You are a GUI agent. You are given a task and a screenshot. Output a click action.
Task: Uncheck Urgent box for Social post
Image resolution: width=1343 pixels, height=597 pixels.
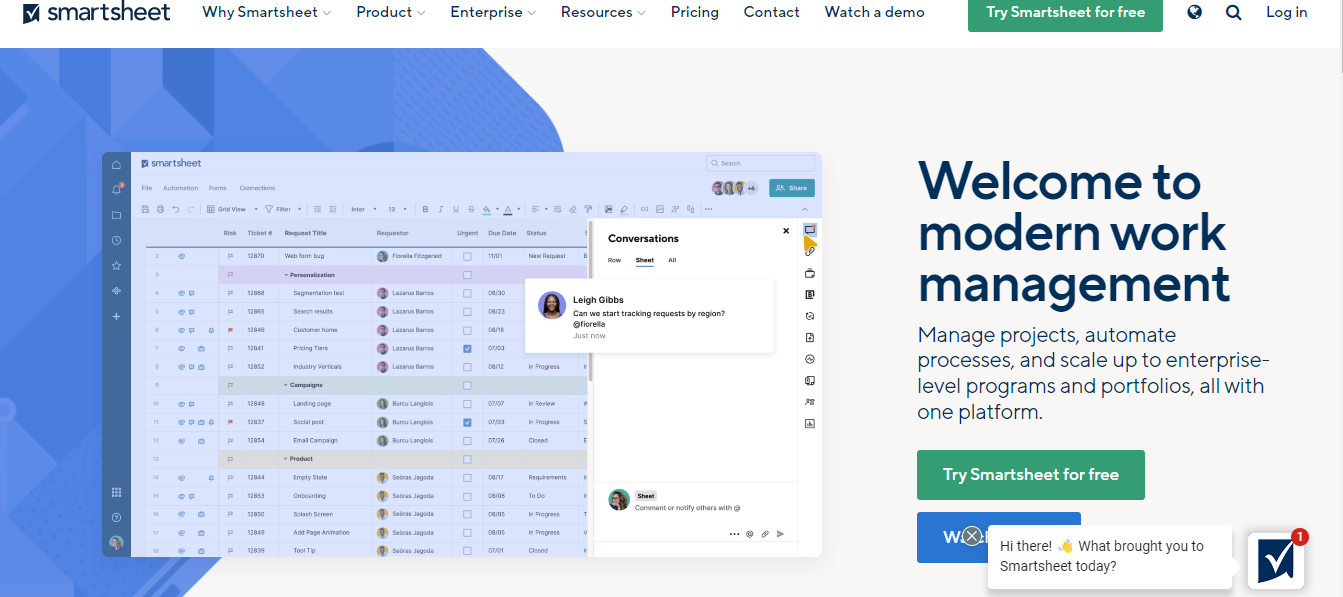[x=467, y=422]
